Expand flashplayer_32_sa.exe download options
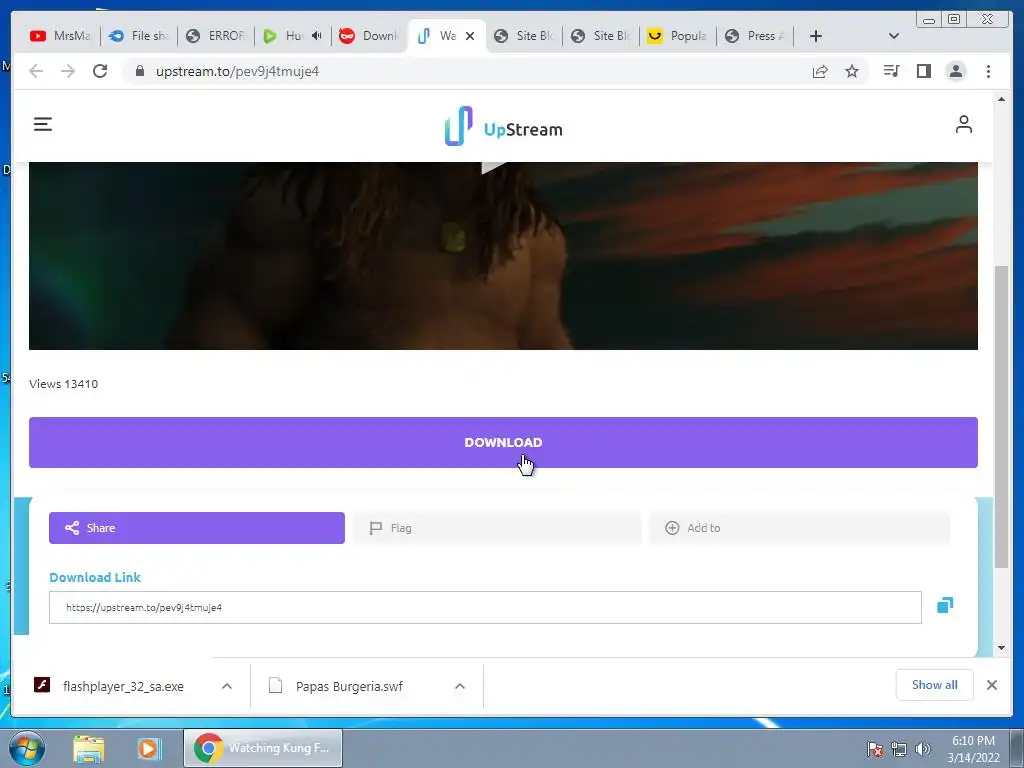Image resolution: width=1024 pixels, height=768 pixels. tap(227, 686)
